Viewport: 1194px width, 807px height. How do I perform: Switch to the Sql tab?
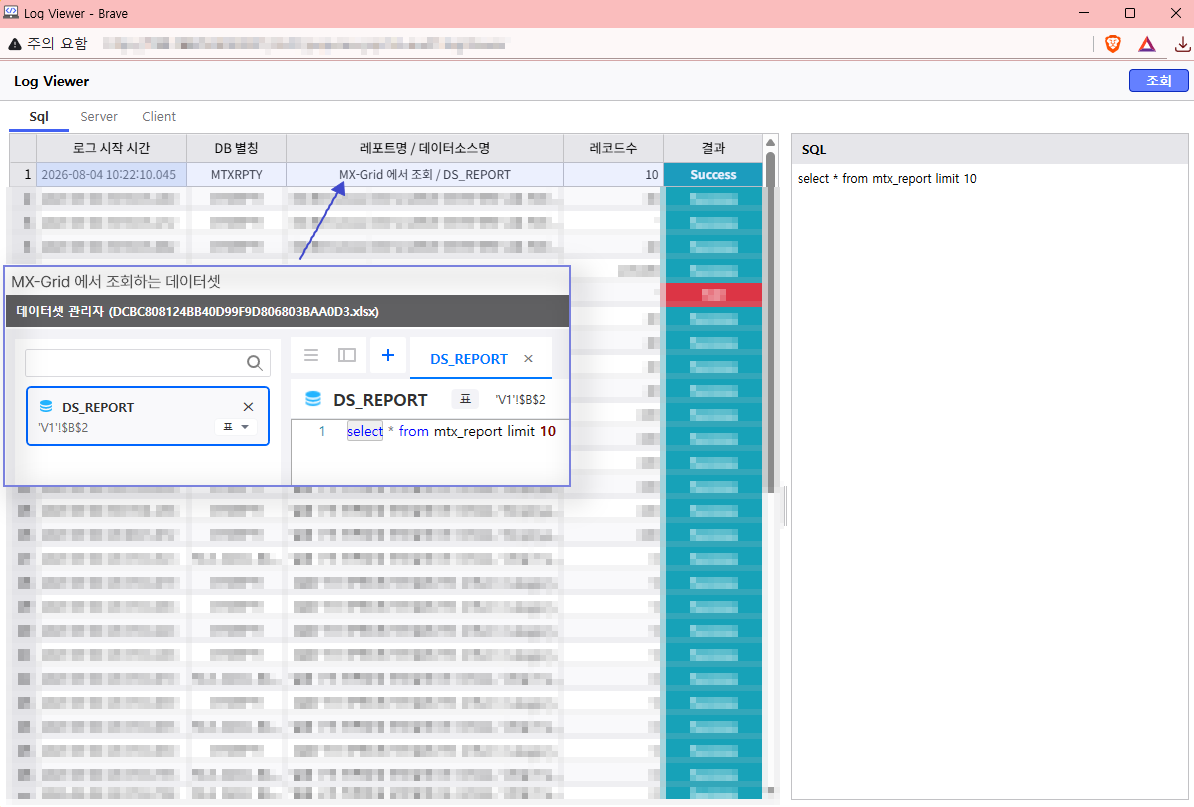pyautogui.click(x=39, y=116)
